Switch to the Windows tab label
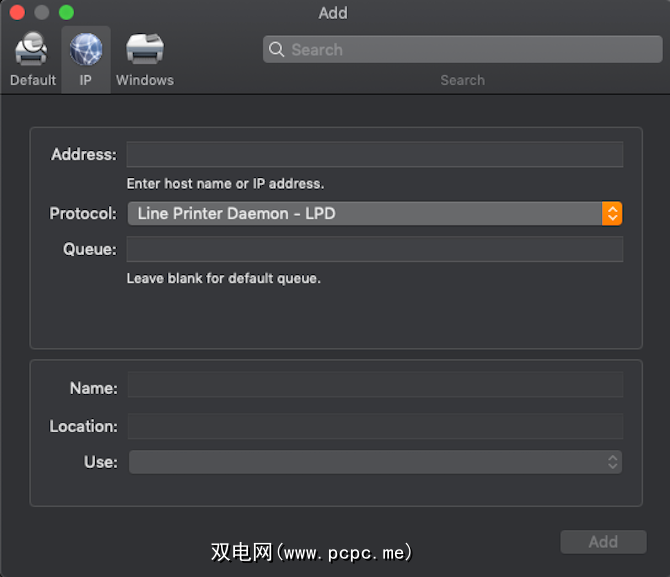Image resolution: width=670 pixels, height=577 pixels. click(145, 80)
